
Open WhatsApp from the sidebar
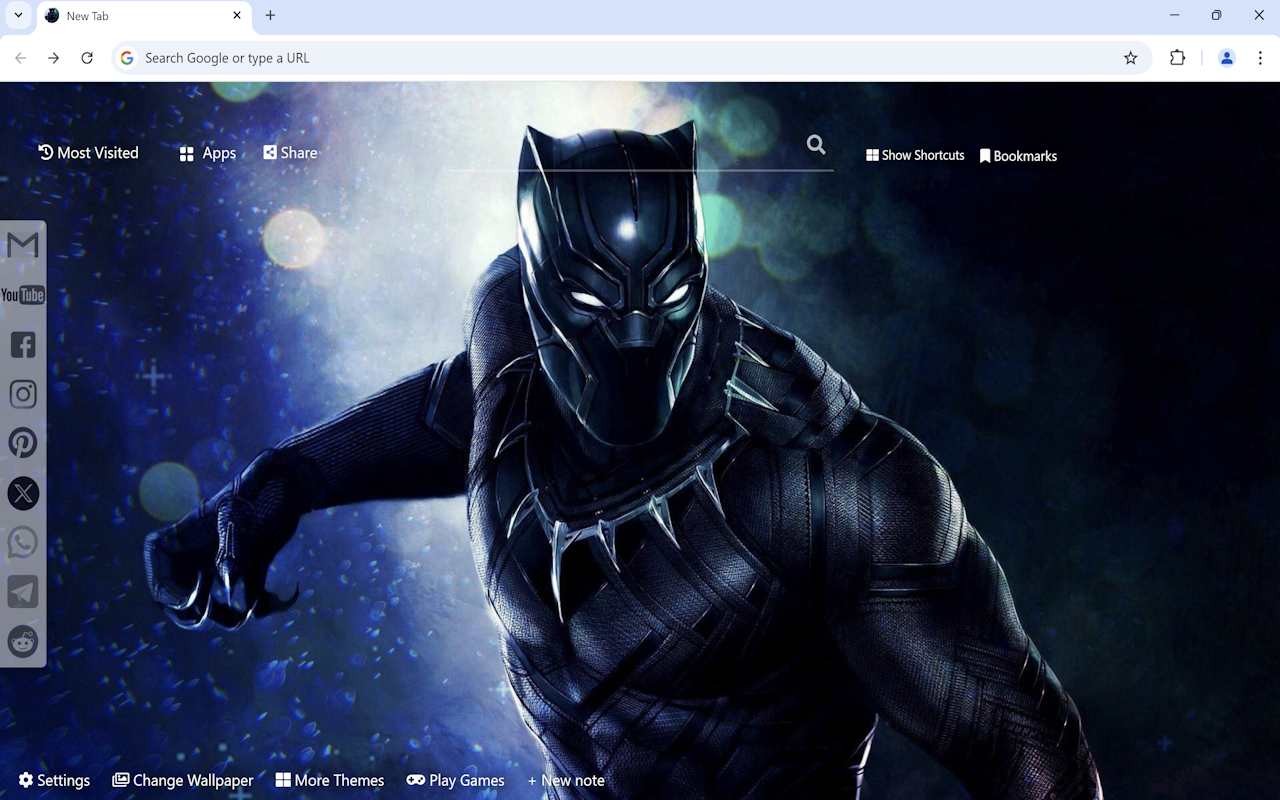pos(22,542)
